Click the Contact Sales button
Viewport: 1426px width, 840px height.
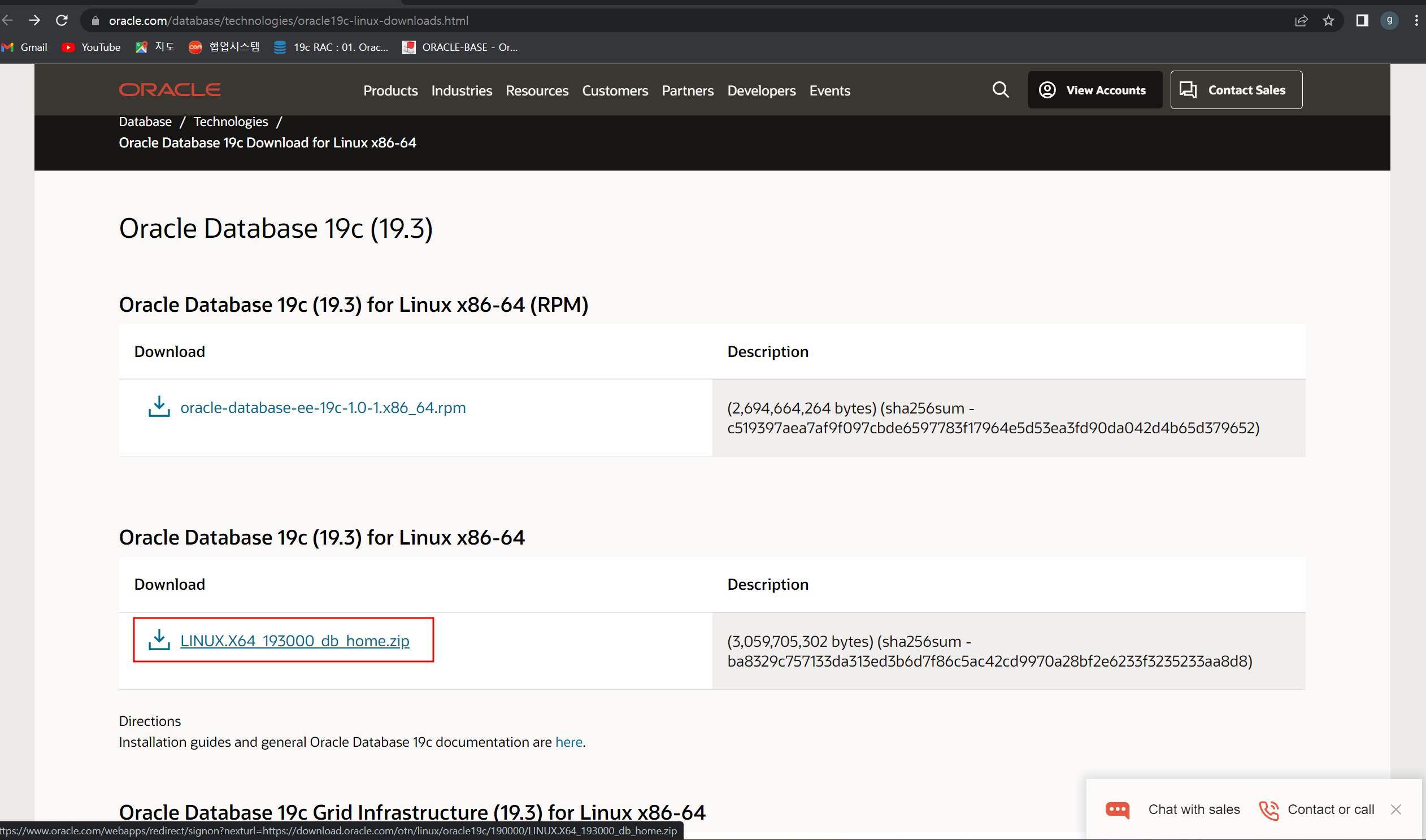click(x=1236, y=90)
